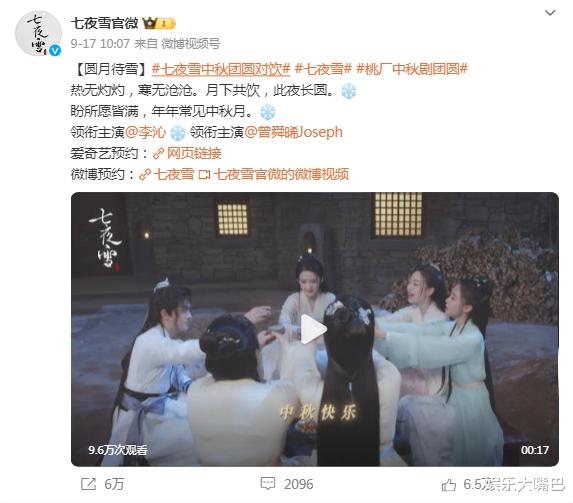Viewport: 573px width, 503px height.
Task: Open the #七夜雪# hashtag
Action: click(323, 69)
